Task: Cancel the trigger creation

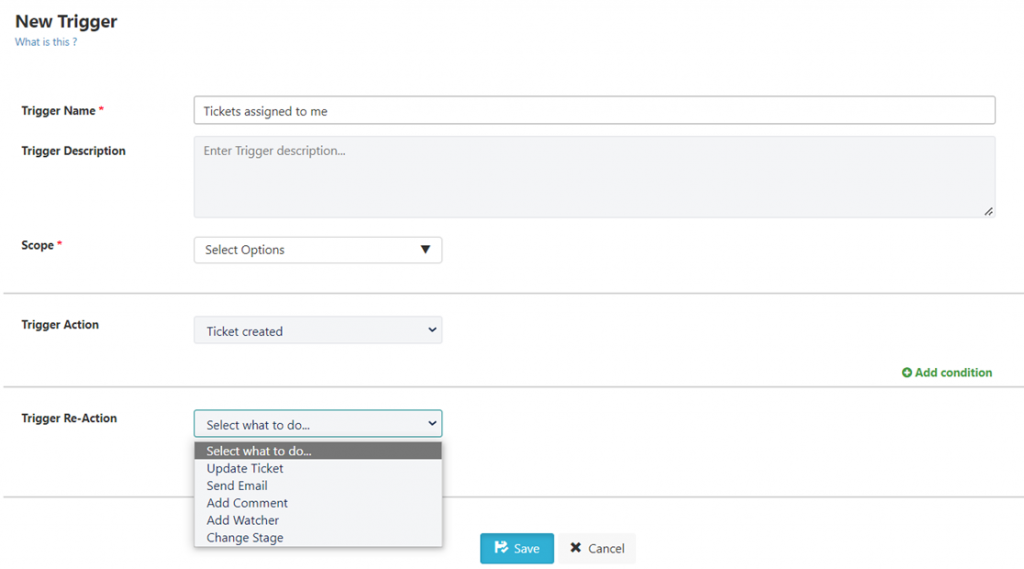Action: click(597, 548)
